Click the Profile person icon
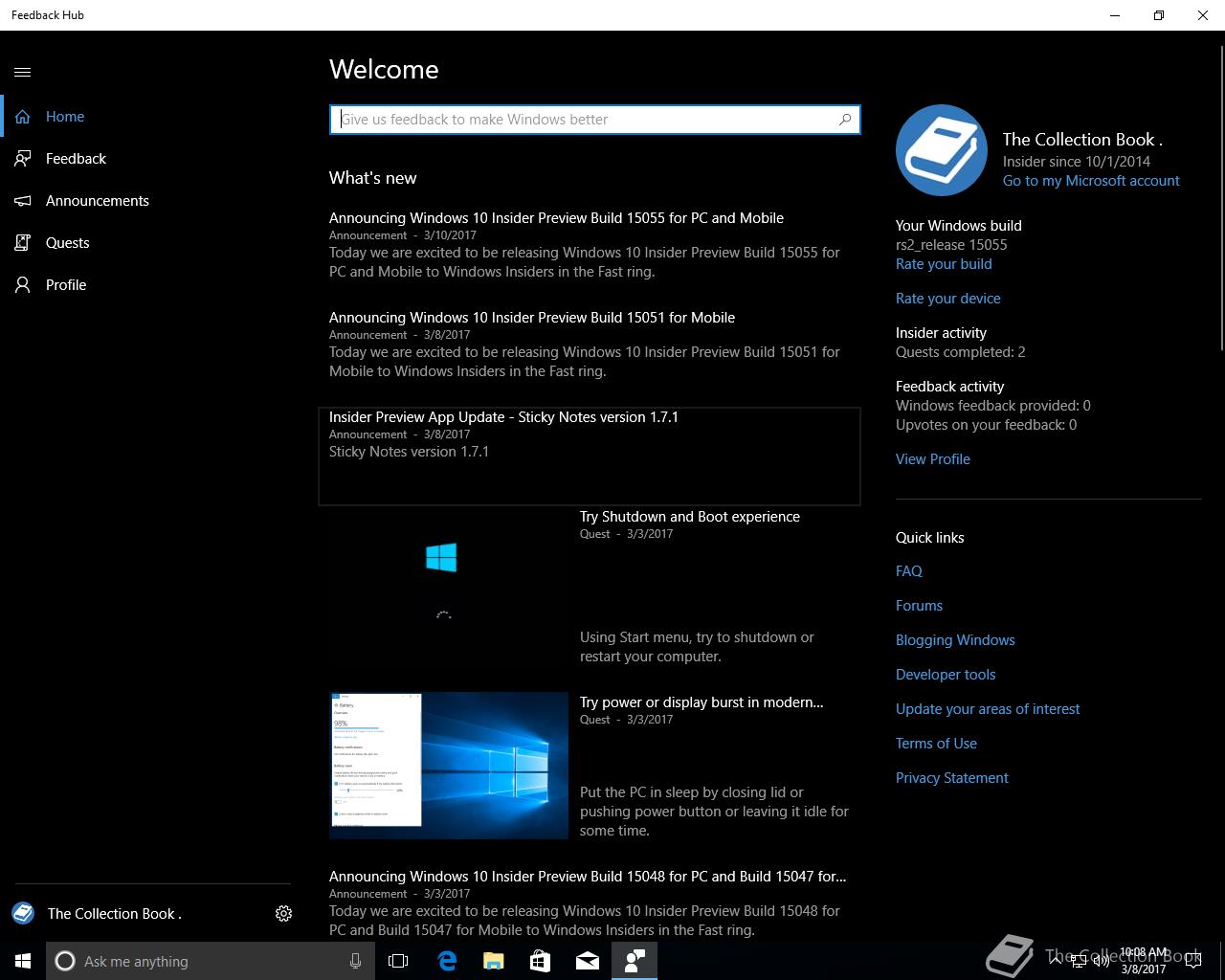This screenshot has width=1225, height=980. click(23, 285)
